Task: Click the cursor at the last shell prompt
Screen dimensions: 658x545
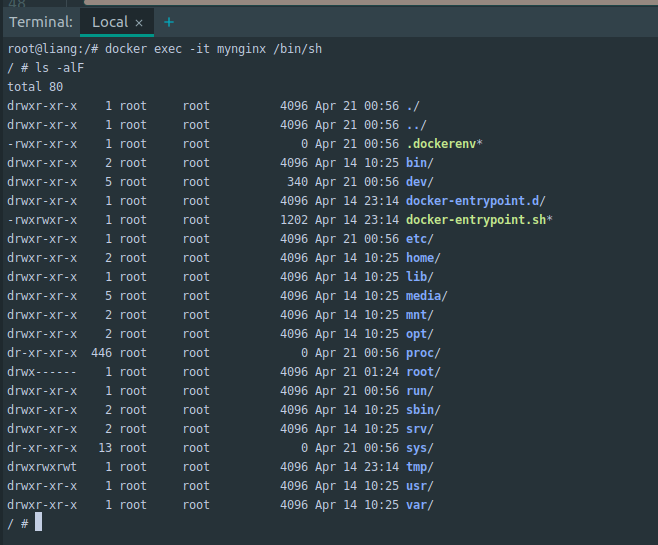Action: (39, 522)
